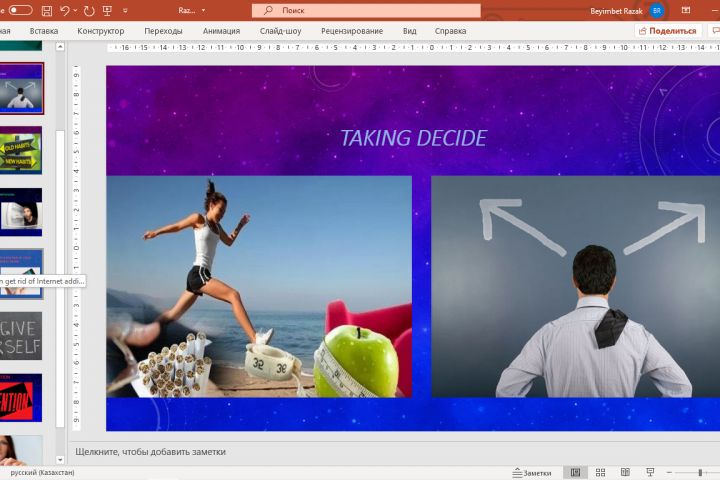Open the Raz... file name dropdown
The width and height of the screenshot is (720, 480).
pyautogui.click(x=192, y=10)
